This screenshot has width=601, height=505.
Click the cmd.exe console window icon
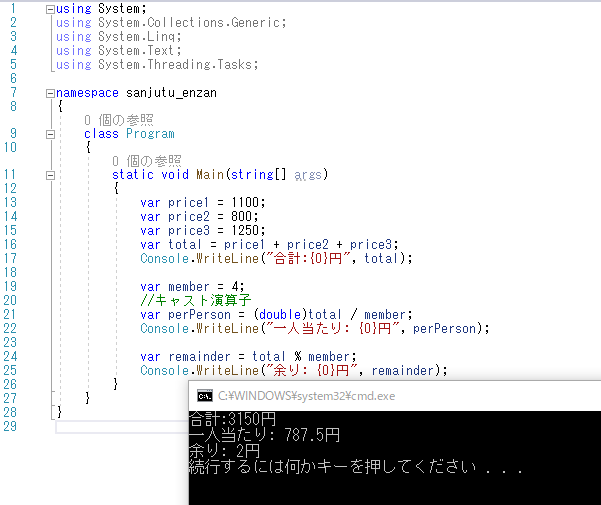205,396
